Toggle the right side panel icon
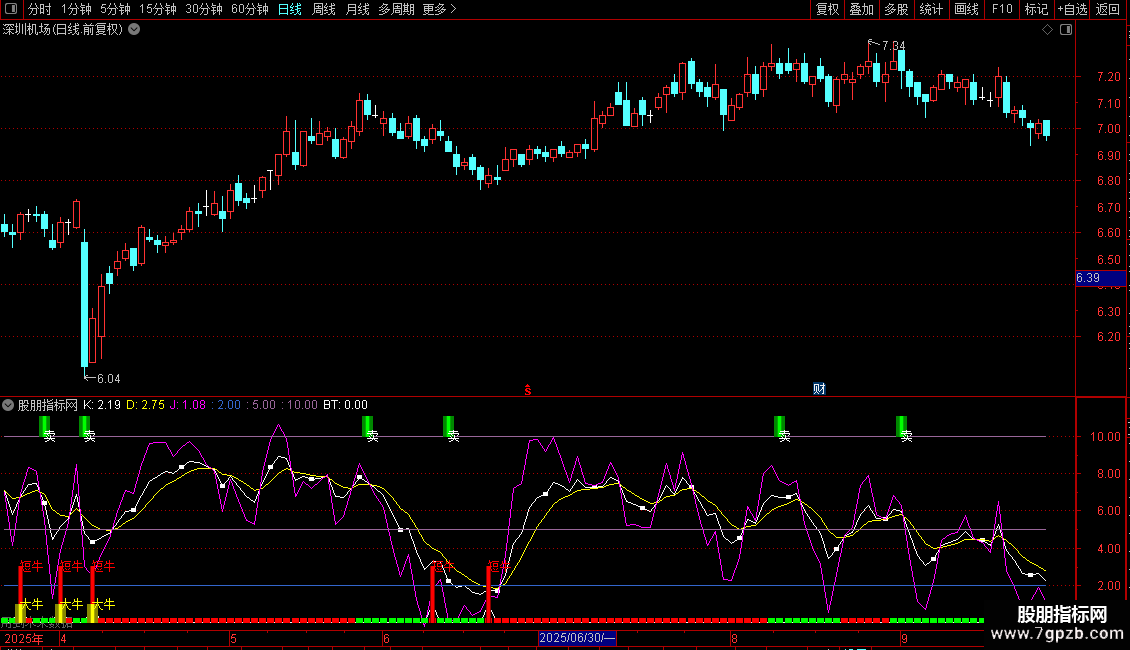Image resolution: width=1130 pixels, height=650 pixels. [x=1064, y=30]
